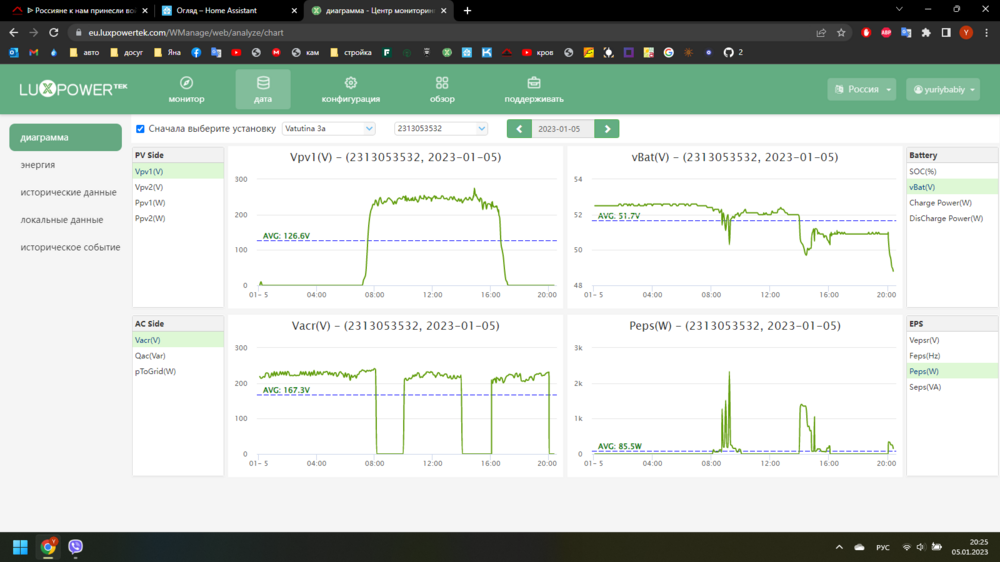Screen dimensions: 1000x562
Task: Open the 2313053532 serial dropdown
Action: (x=440, y=129)
